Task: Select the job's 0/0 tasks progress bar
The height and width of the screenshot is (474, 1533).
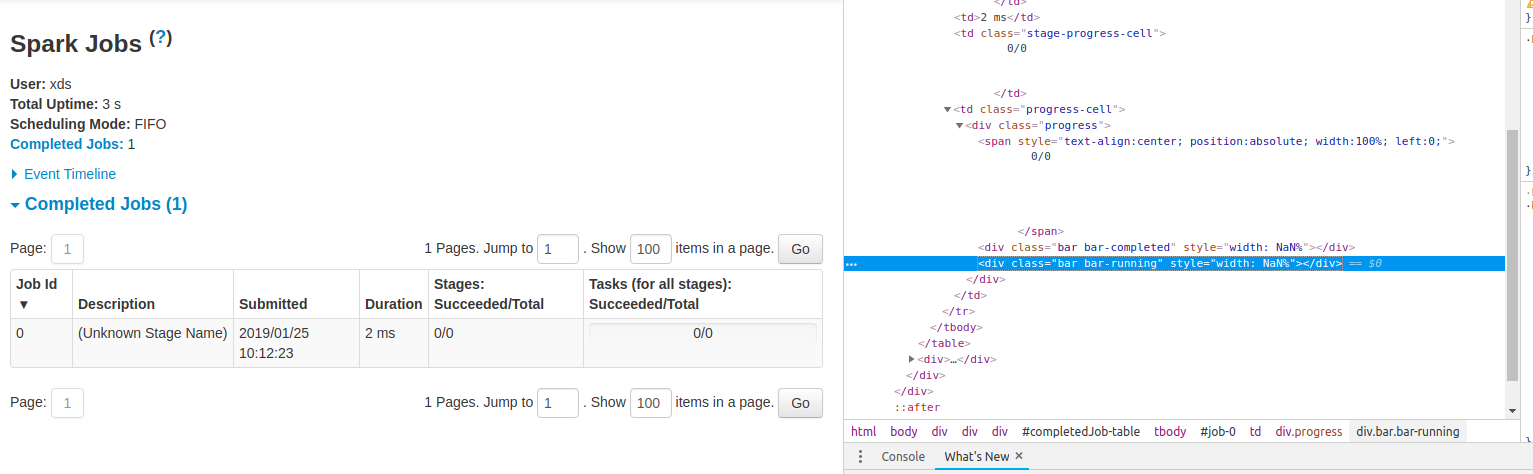Action: 703,333
